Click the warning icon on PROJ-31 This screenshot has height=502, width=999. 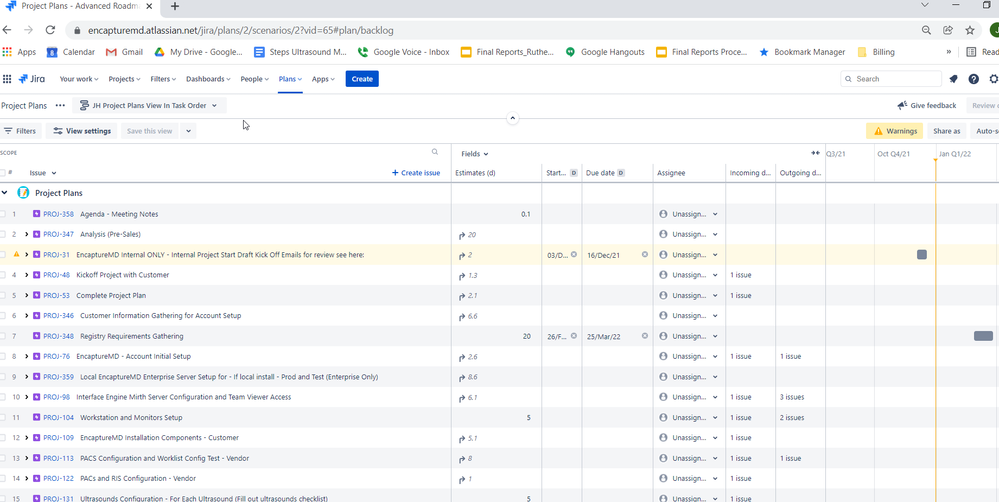16,255
